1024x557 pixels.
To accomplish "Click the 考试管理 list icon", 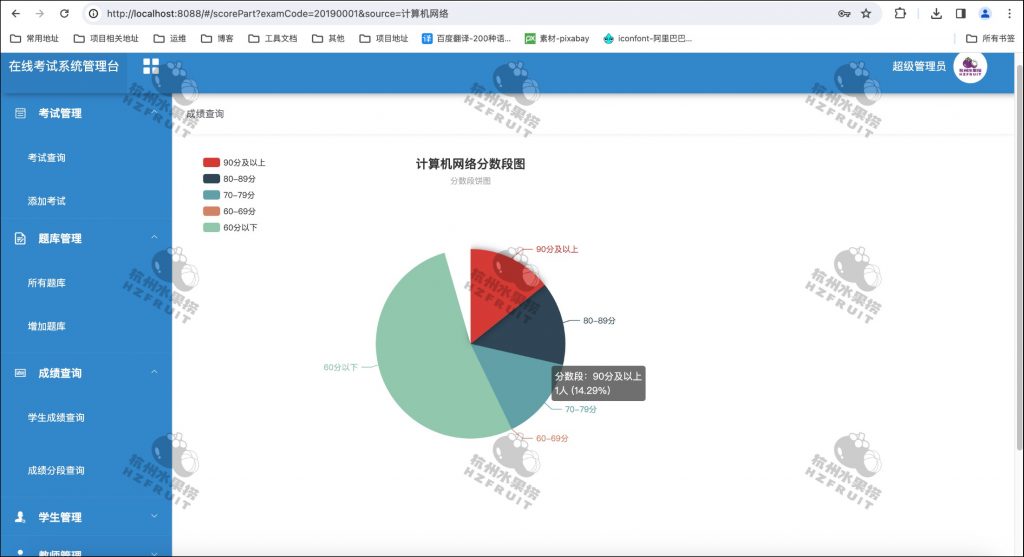I will point(20,113).
